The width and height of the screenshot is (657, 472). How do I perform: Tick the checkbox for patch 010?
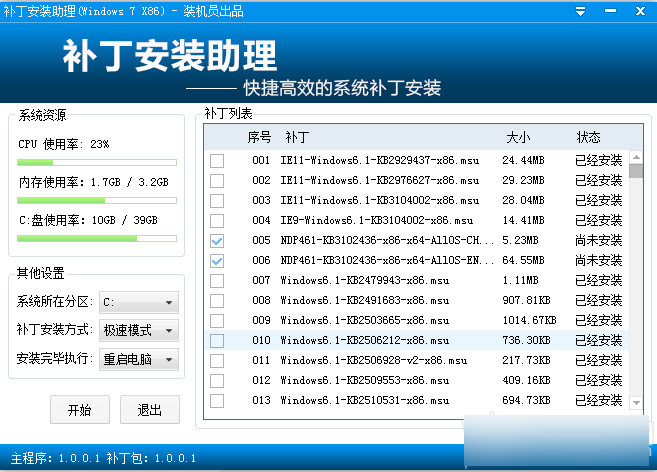217,341
